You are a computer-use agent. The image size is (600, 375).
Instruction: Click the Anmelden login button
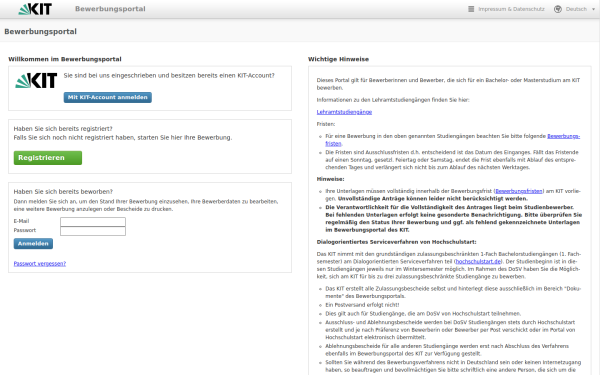pos(33,243)
